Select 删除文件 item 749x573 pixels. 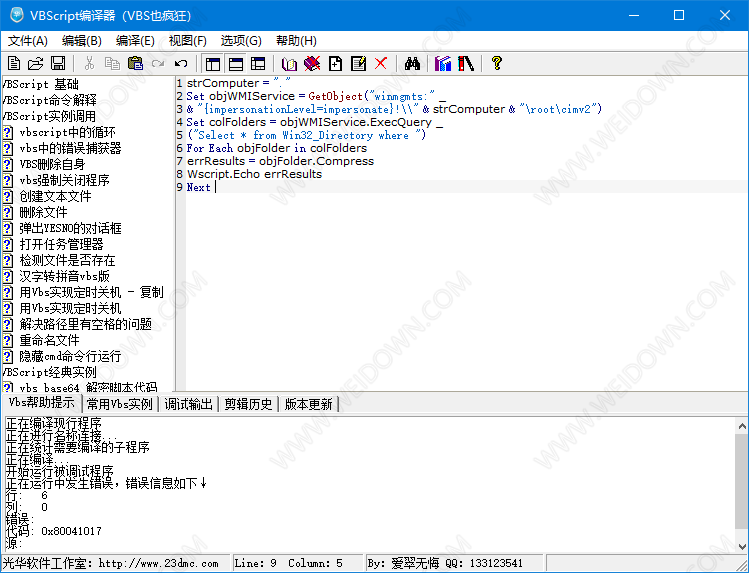pos(43,212)
